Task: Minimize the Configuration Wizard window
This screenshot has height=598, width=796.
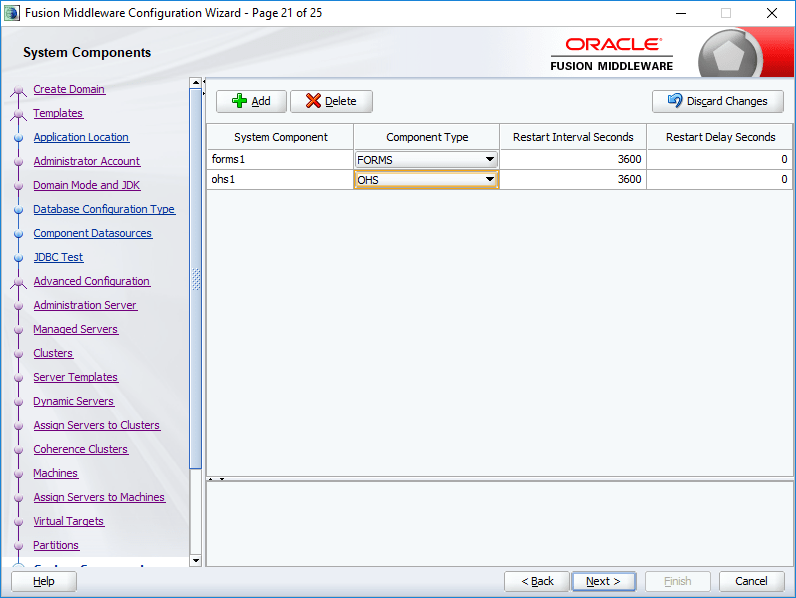Action: [x=681, y=13]
